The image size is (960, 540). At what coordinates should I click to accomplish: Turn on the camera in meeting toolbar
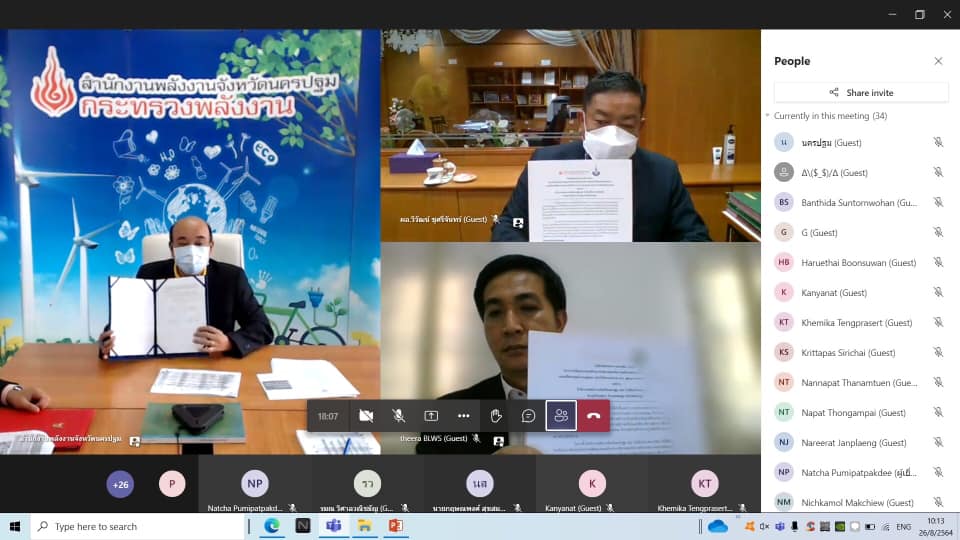pyautogui.click(x=366, y=416)
